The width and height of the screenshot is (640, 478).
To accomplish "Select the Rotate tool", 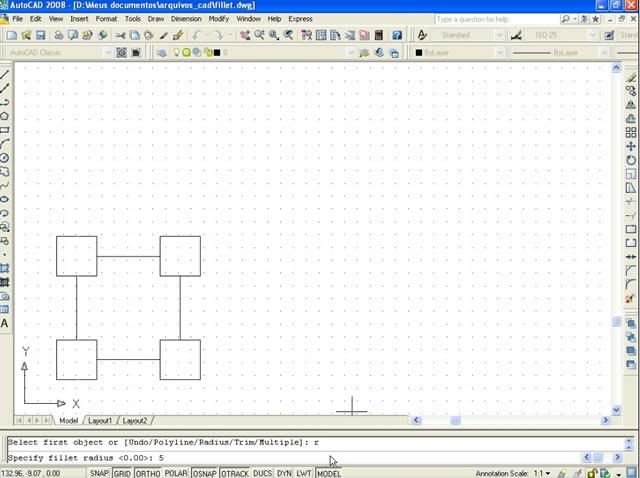I will coord(631,160).
